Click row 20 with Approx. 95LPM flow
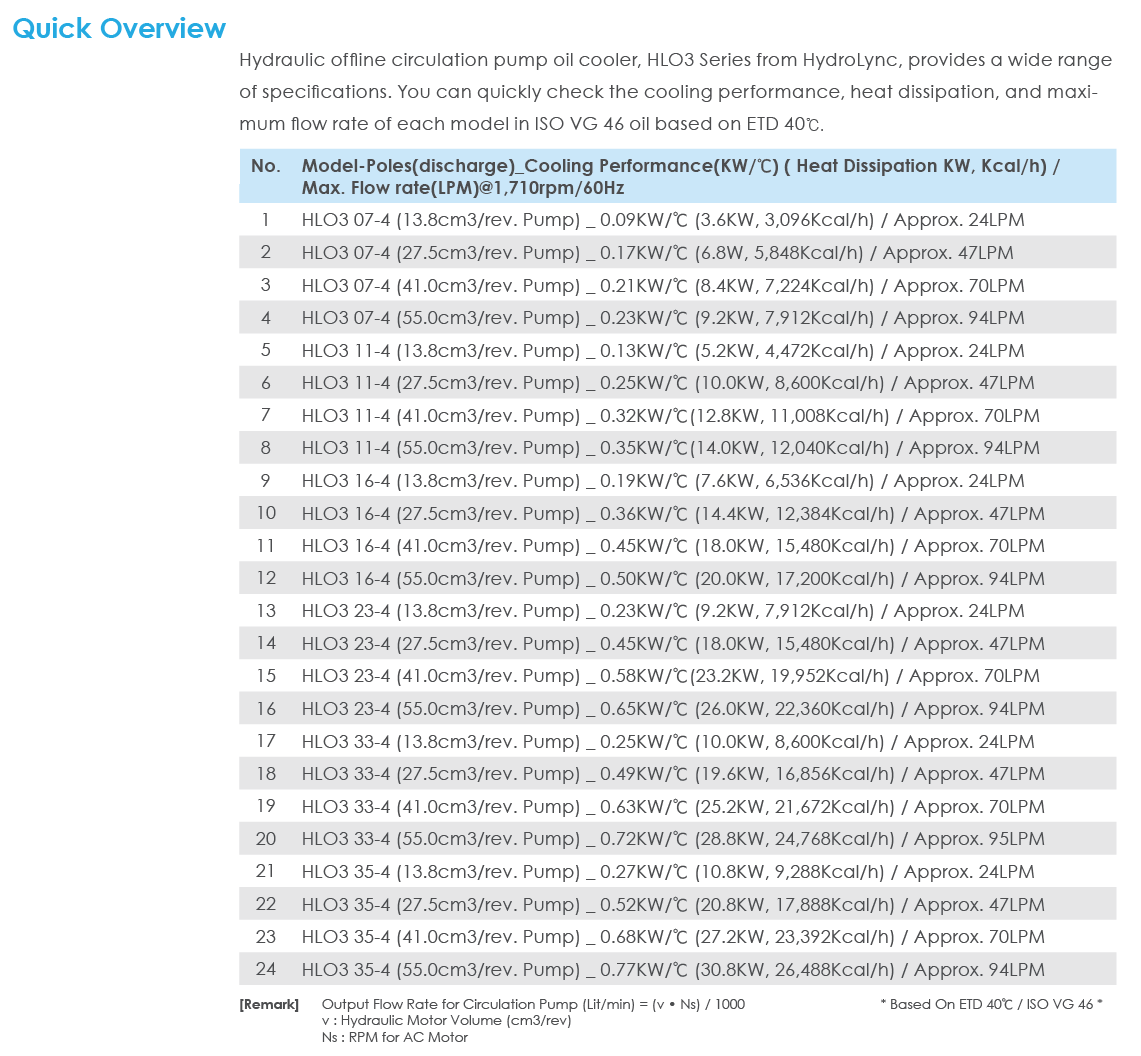This screenshot has height=1056, width=1141. click(672, 839)
